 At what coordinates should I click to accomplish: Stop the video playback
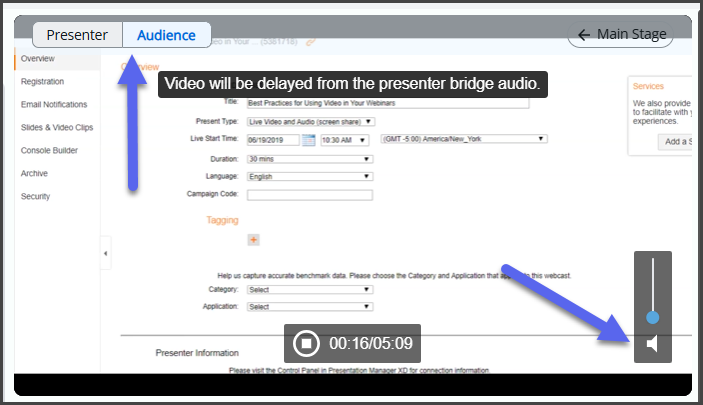[x=306, y=344]
